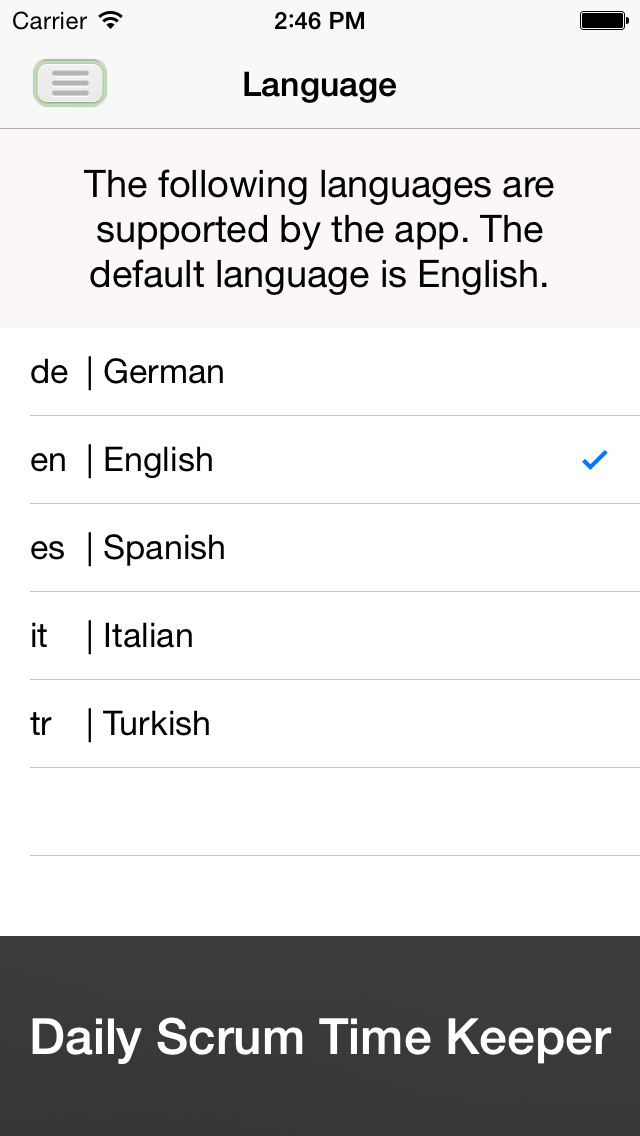Tap the 'tr' language code
Image resolution: width=640 pixels, height=1136 pixels.
point(40,724)
